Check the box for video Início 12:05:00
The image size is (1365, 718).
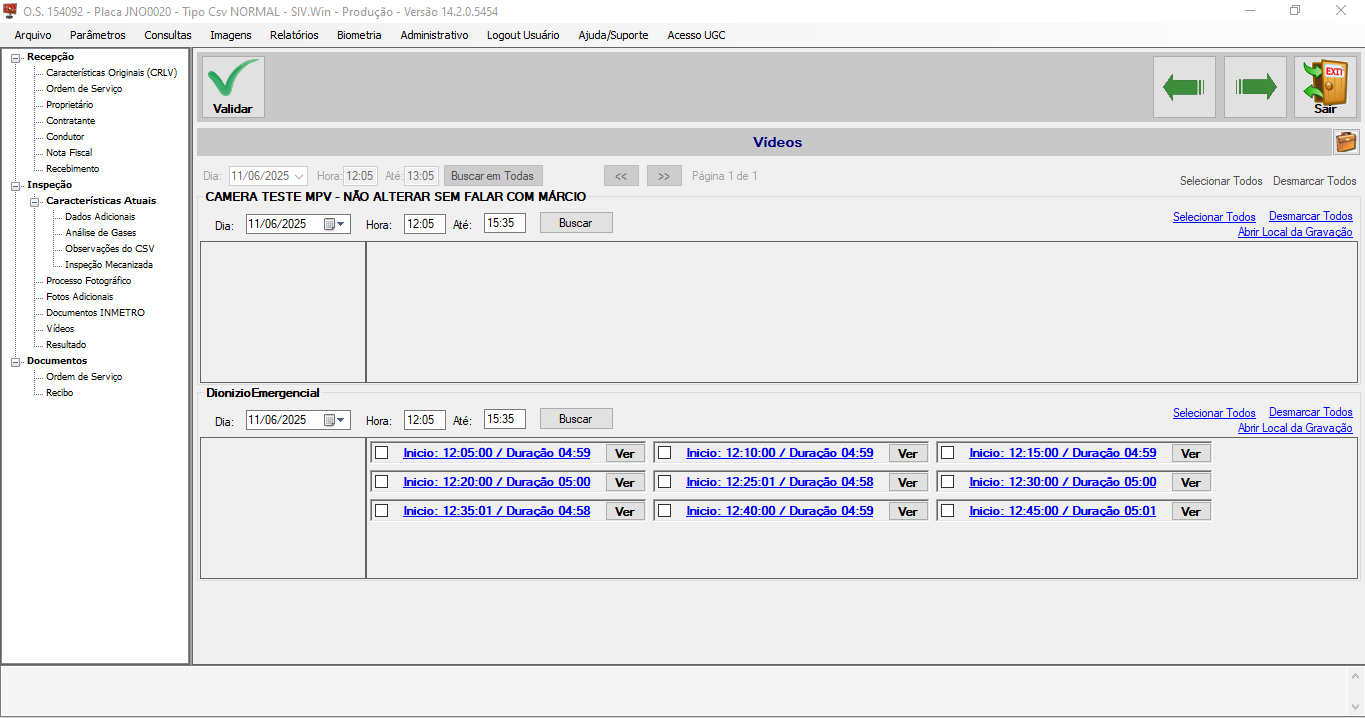(381, 452)
